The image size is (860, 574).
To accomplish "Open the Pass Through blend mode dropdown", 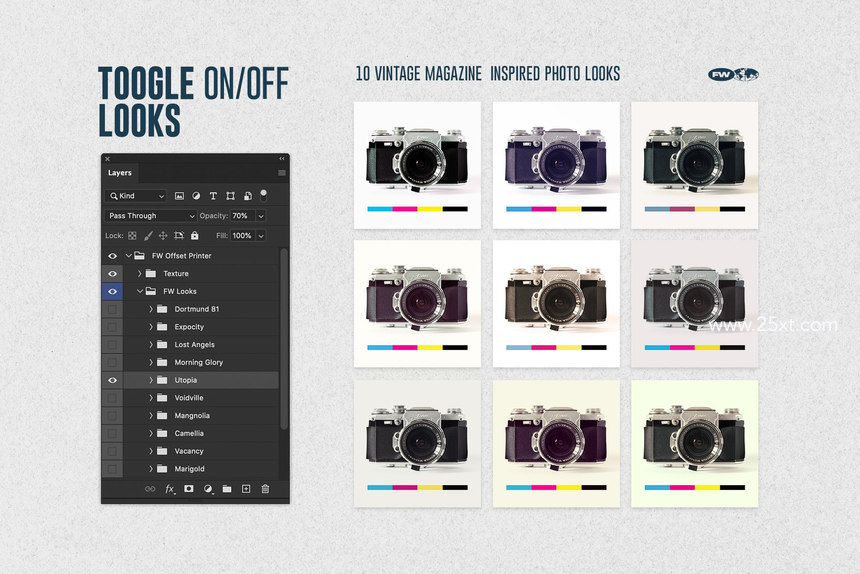I will point(150,216).
